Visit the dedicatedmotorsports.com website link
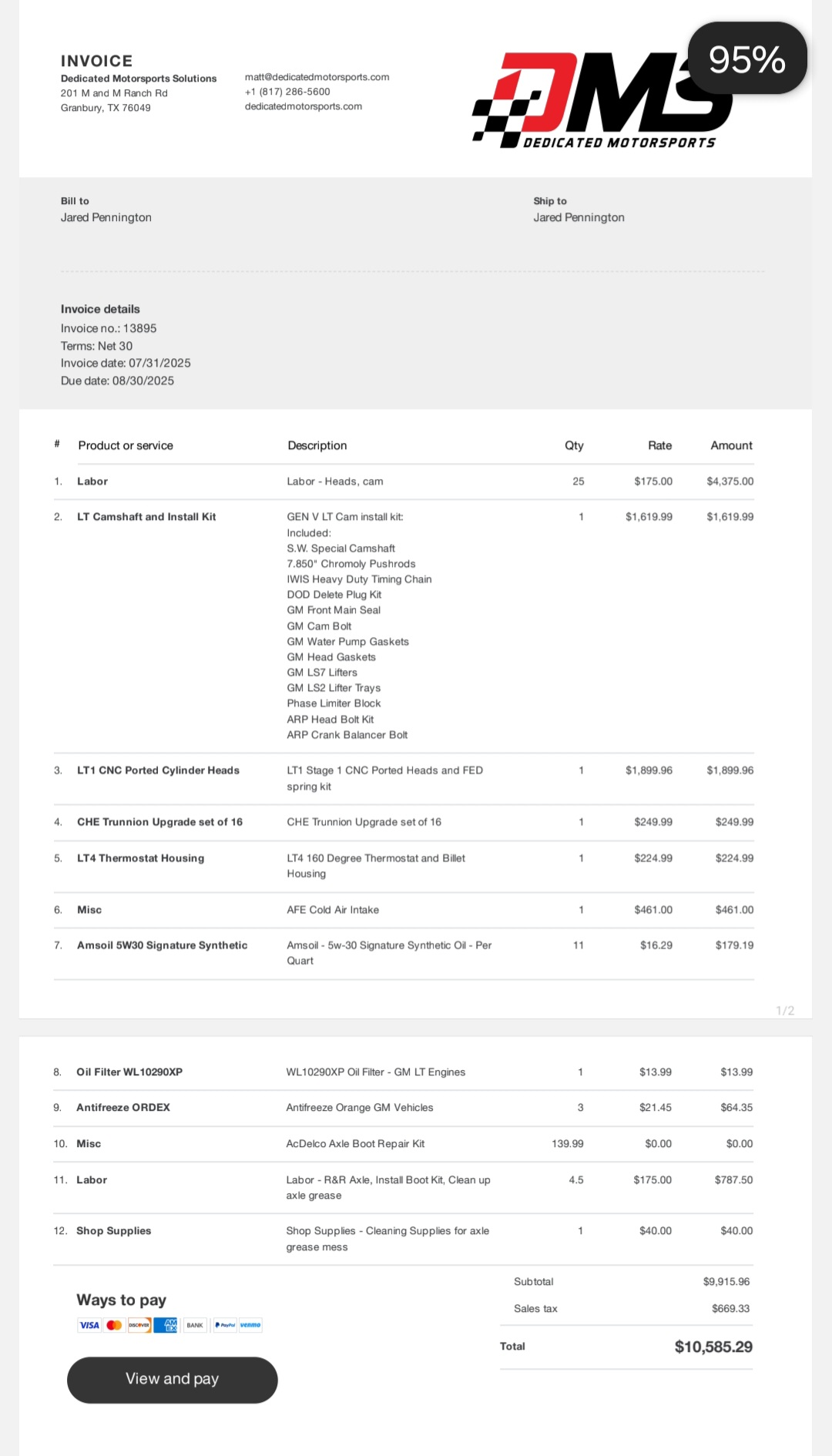This screenshot has height=1456, width=832. pos(304,106)
